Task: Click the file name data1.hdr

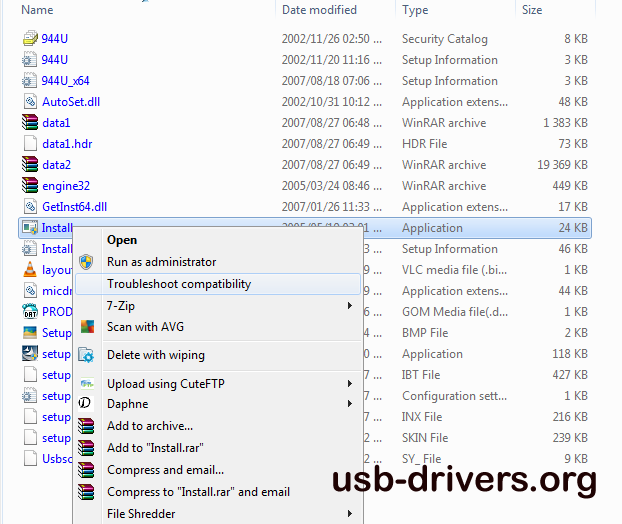Action: tap(67, 144)
